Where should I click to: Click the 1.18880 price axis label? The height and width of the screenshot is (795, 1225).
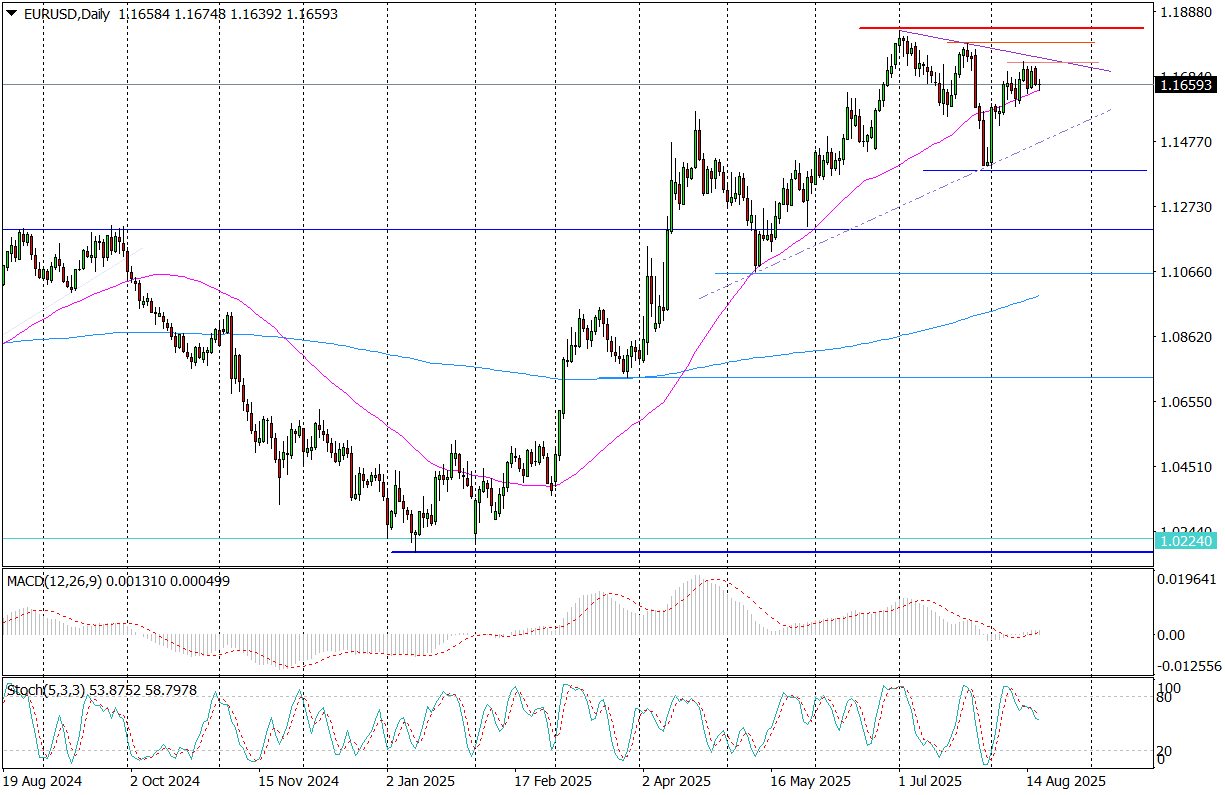1184,13
